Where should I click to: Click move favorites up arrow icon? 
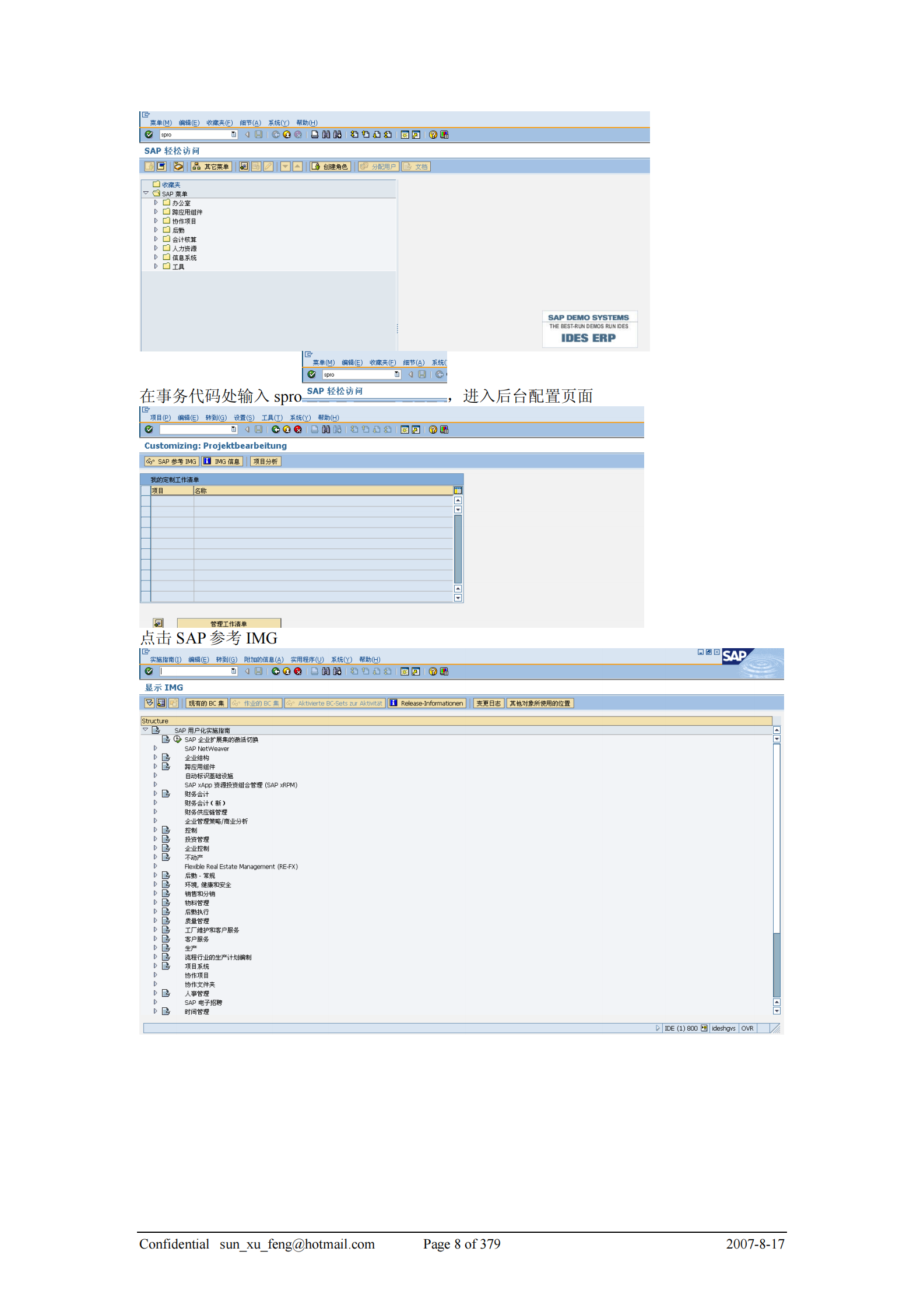[x=297, y=167]
